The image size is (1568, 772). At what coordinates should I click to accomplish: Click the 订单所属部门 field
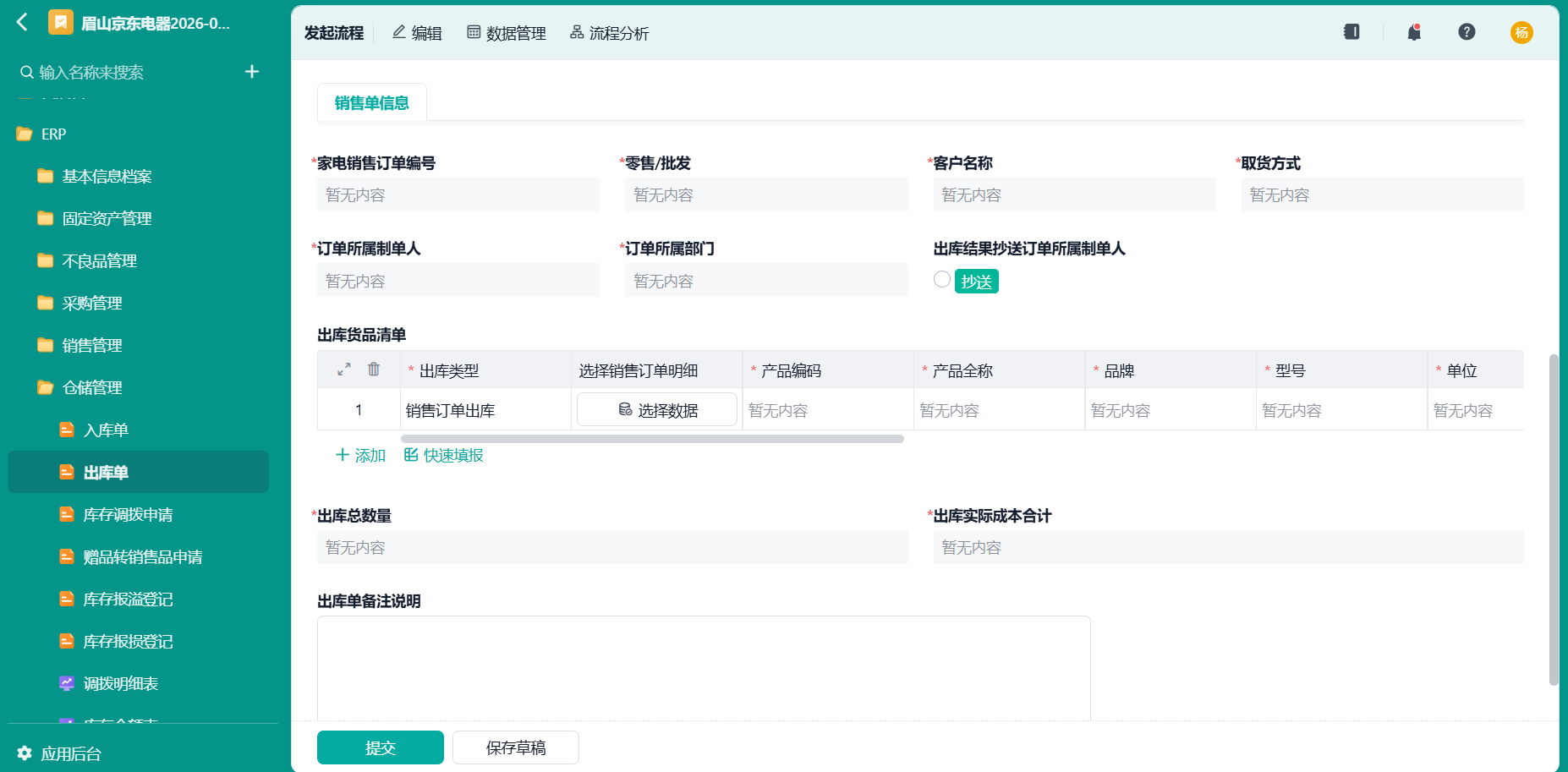tap(766, 280)
